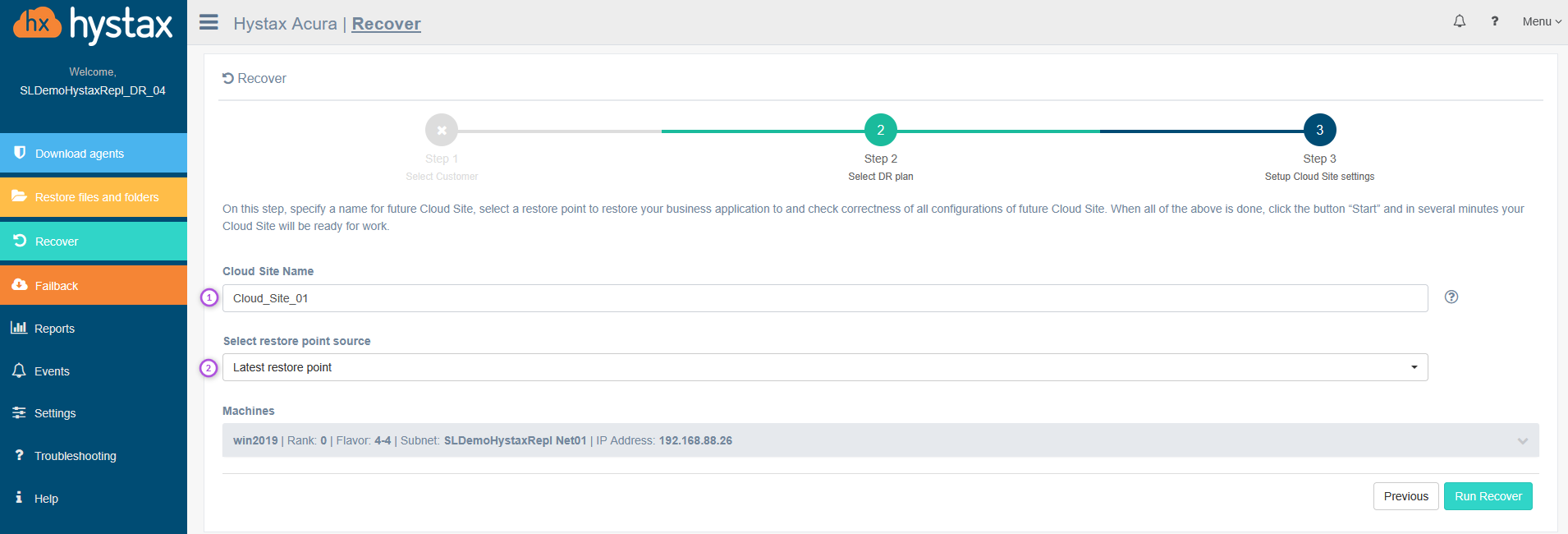Image resolution: width=1568 pixels, height=534 pixels.
Task: Click the Recover breadcrumb link in header
Action: point(386,24)
